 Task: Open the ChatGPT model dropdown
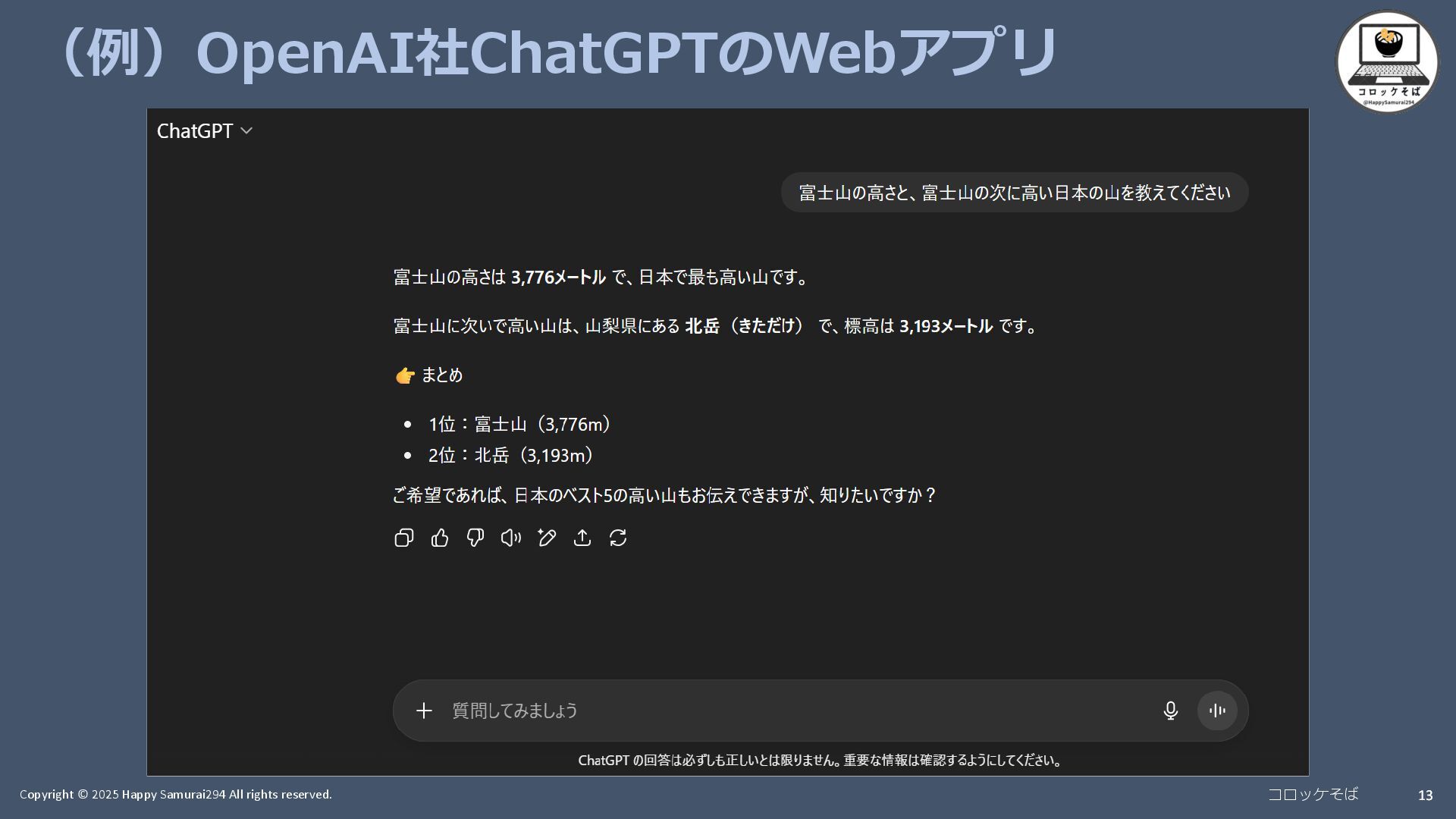(195, 131)
